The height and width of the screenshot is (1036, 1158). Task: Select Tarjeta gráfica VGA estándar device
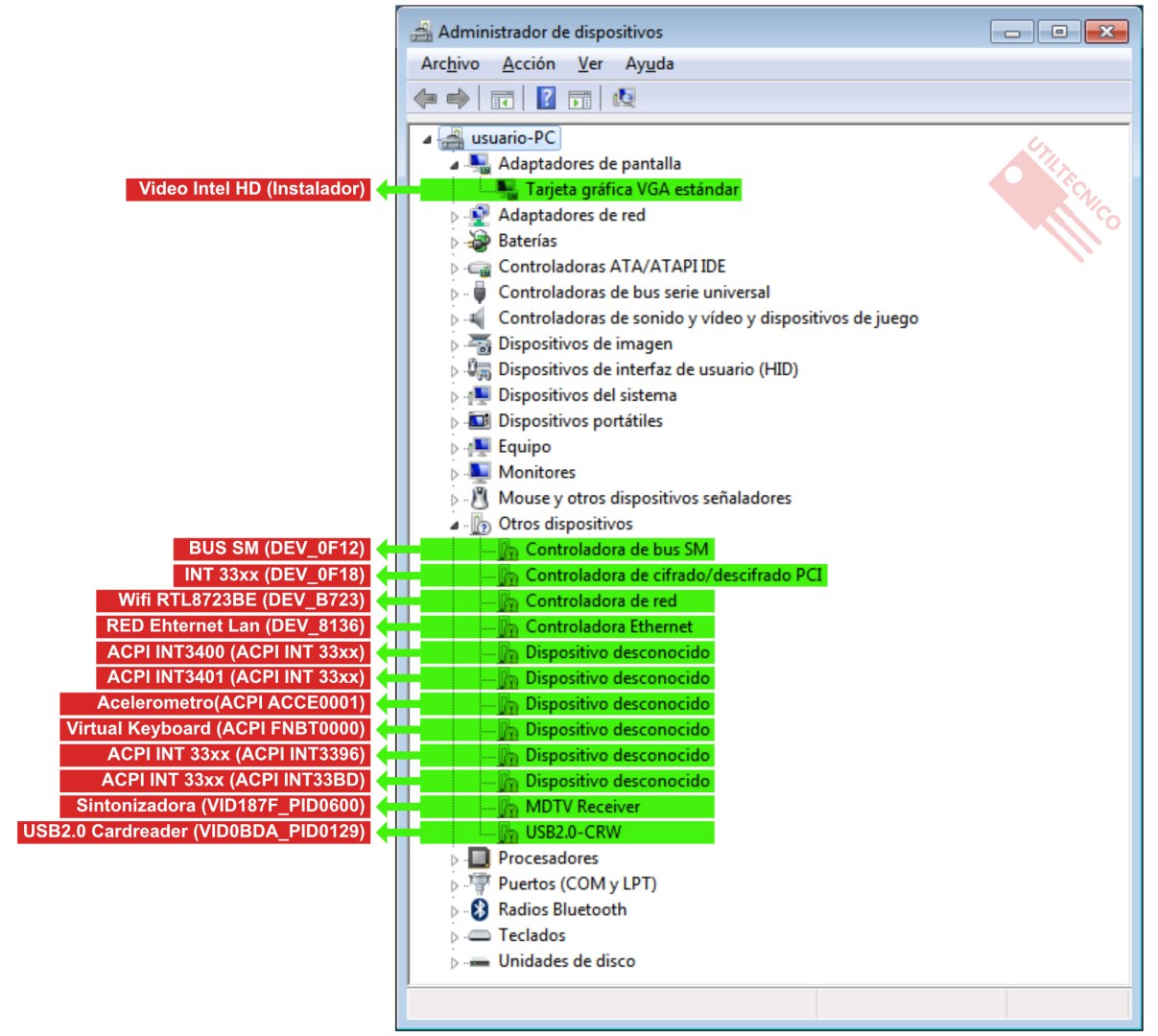coord(631,190)
